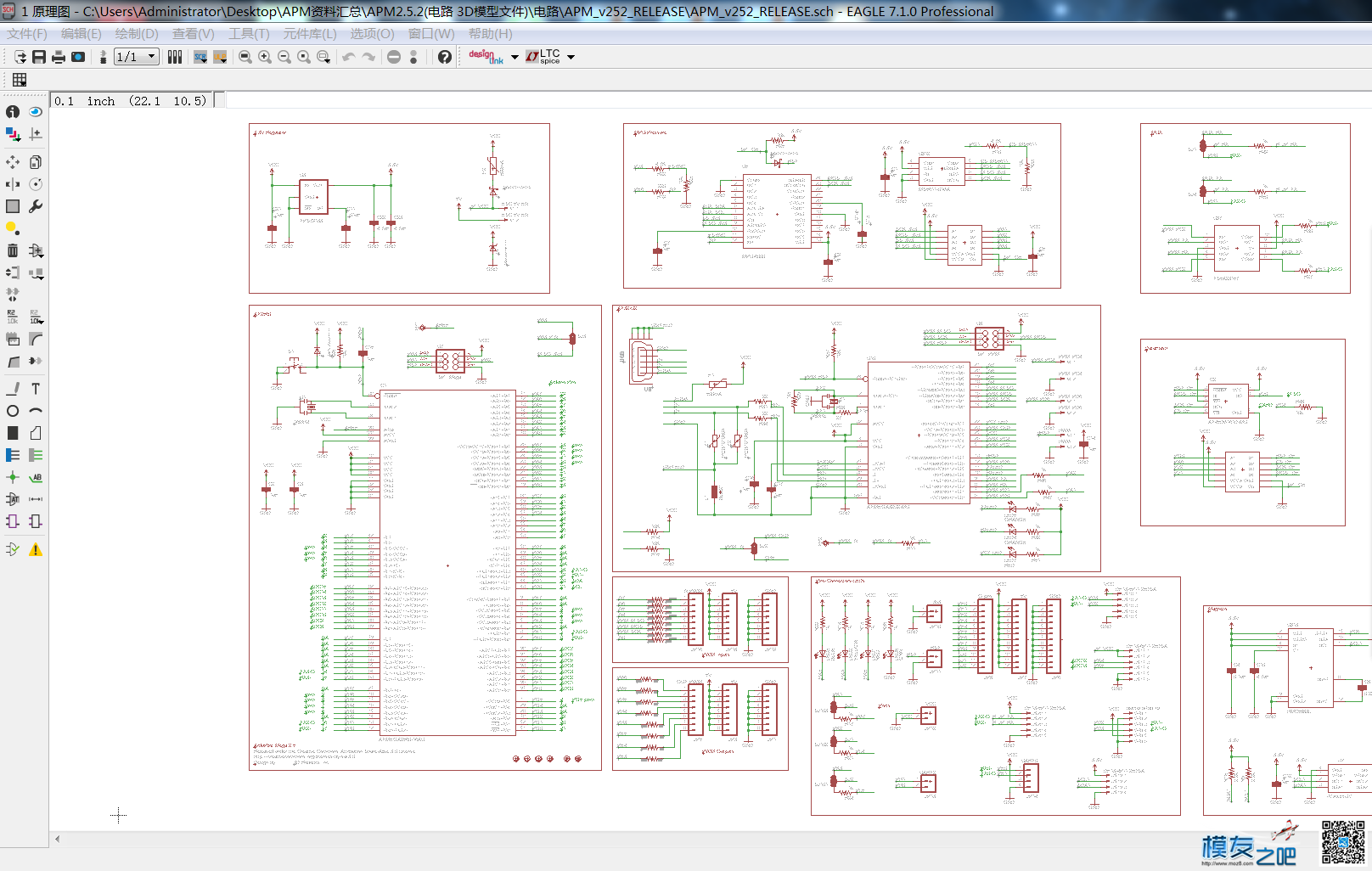Select the Delete trash tool

(x=13, y=250)
